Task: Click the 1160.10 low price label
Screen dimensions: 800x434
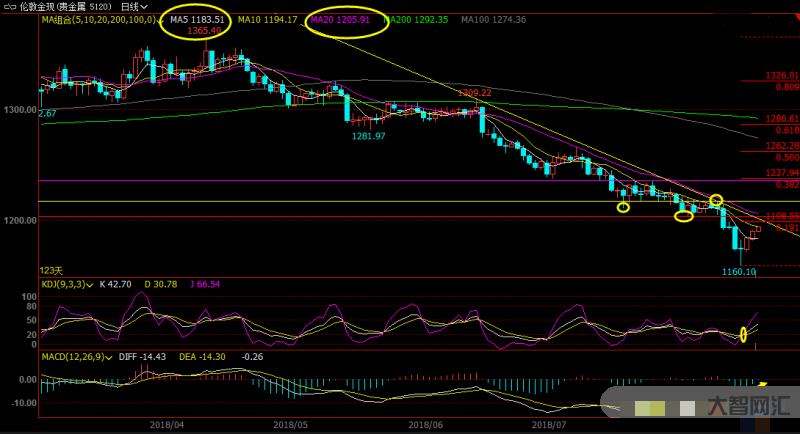Action: point(736,271)
